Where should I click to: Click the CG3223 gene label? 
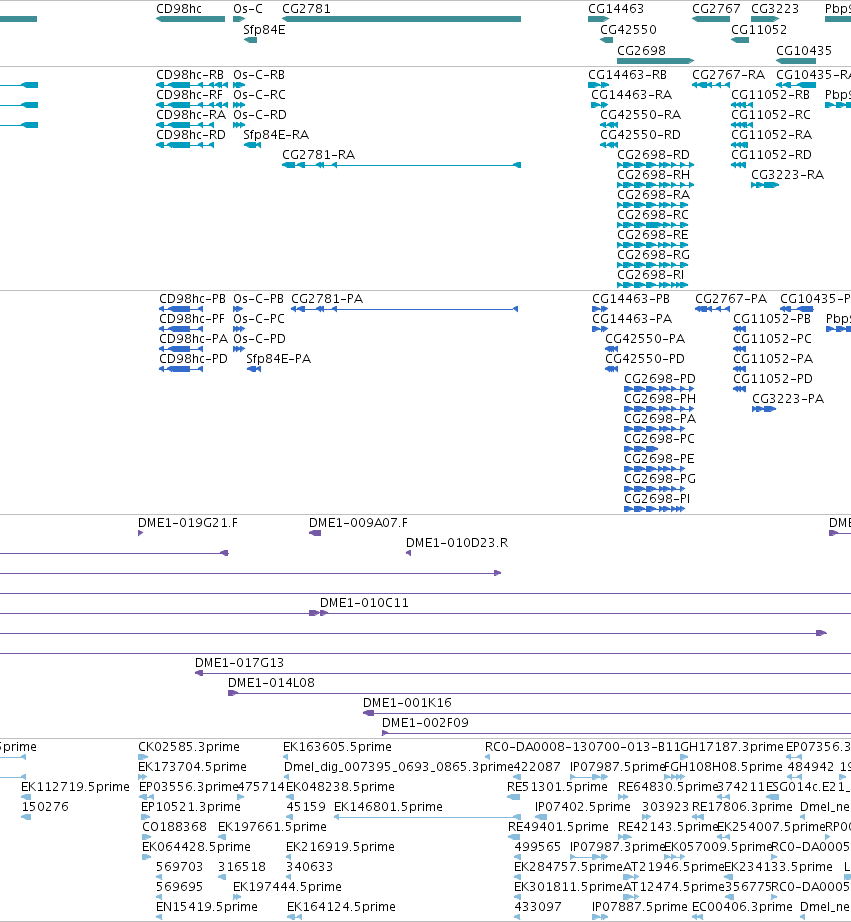[775, 9]
